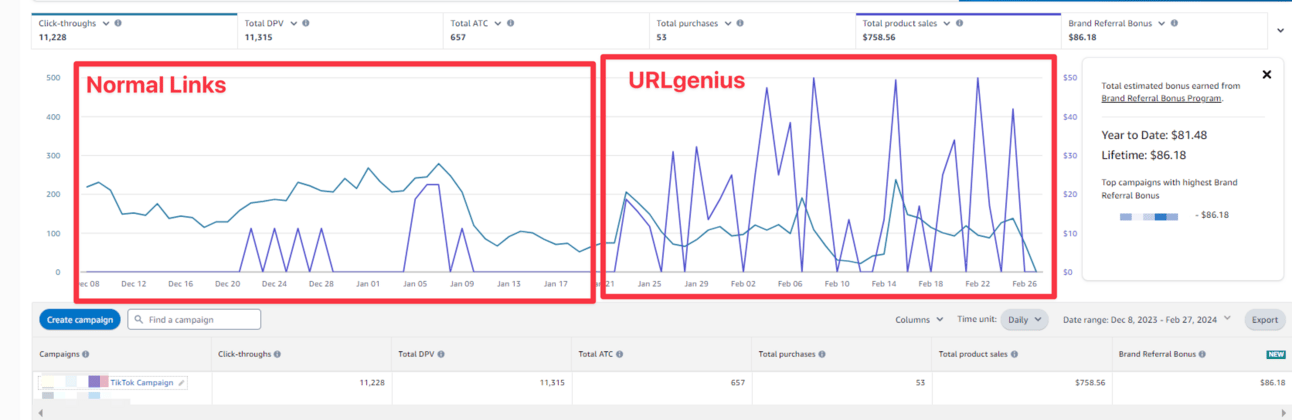1292x420 pixels.
Task: Click the Lifetime: $86.18 text
Action: coord(1143,156)
